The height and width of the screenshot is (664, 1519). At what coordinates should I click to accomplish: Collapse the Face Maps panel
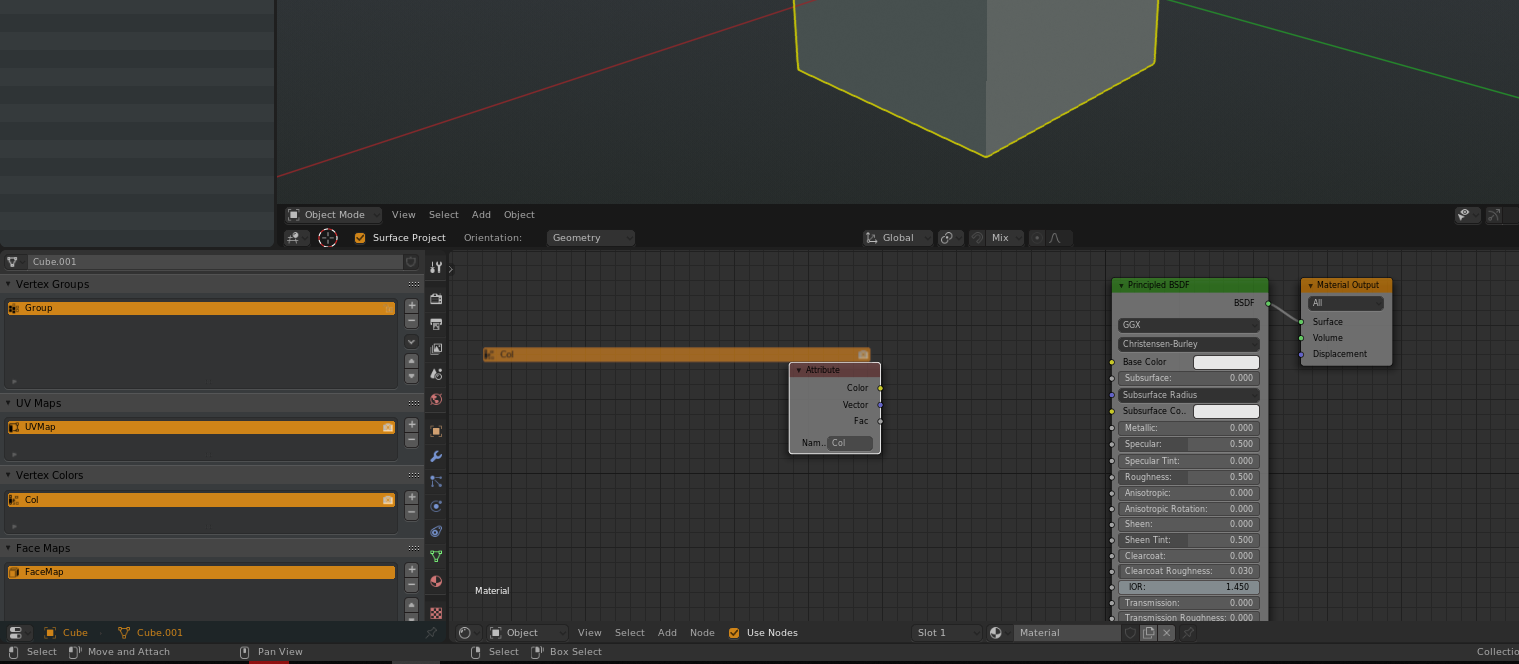[9, 548]
